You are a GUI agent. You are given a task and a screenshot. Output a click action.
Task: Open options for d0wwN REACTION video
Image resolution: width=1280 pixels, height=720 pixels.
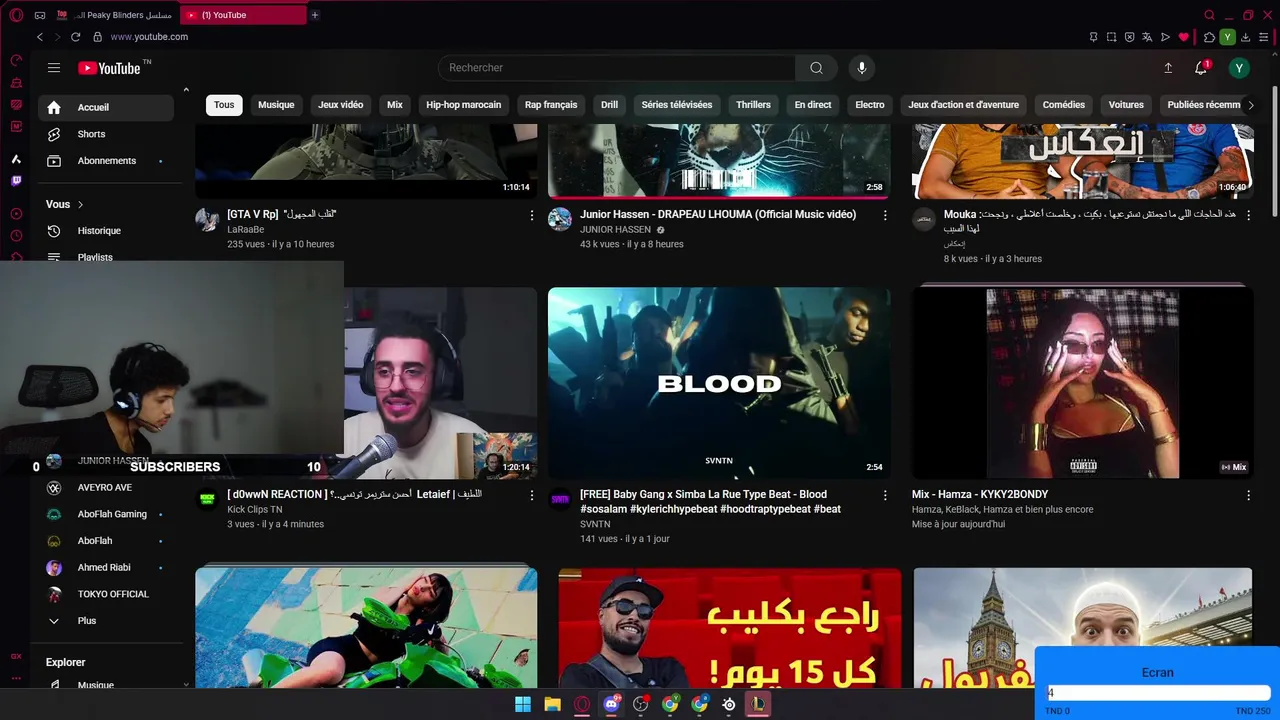pyautogui.click(x=532, y=495)
